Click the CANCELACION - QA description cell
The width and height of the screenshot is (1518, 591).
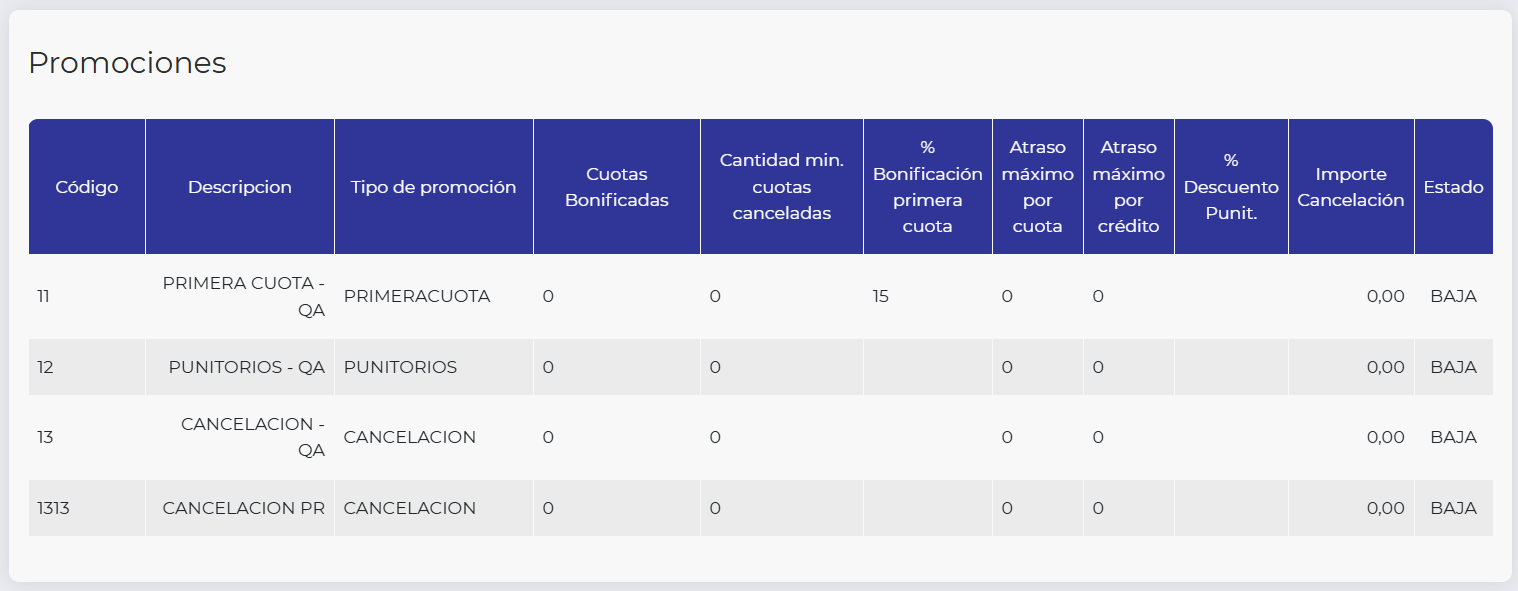tap(253, 437)
